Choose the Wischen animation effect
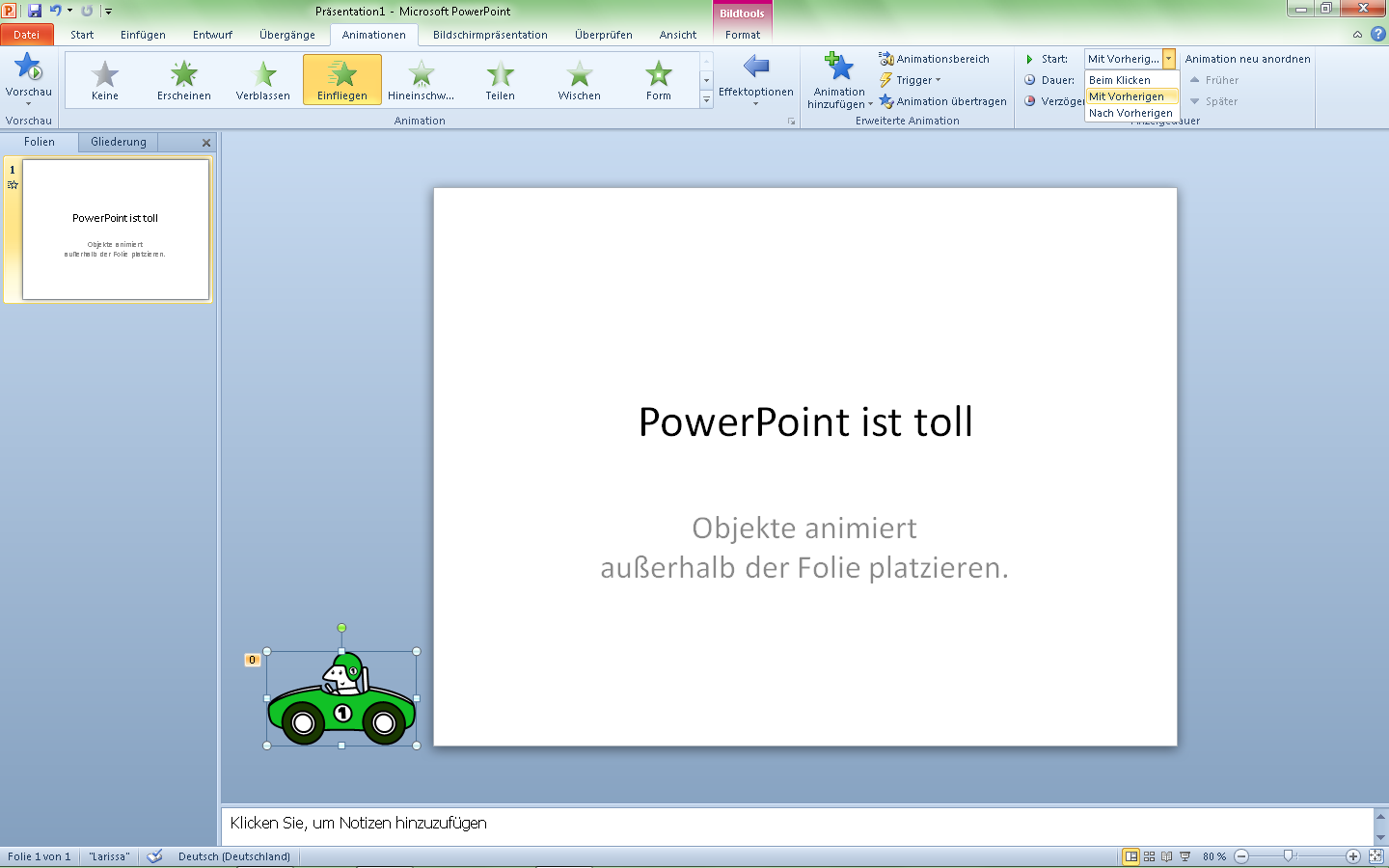 [578, 79]
